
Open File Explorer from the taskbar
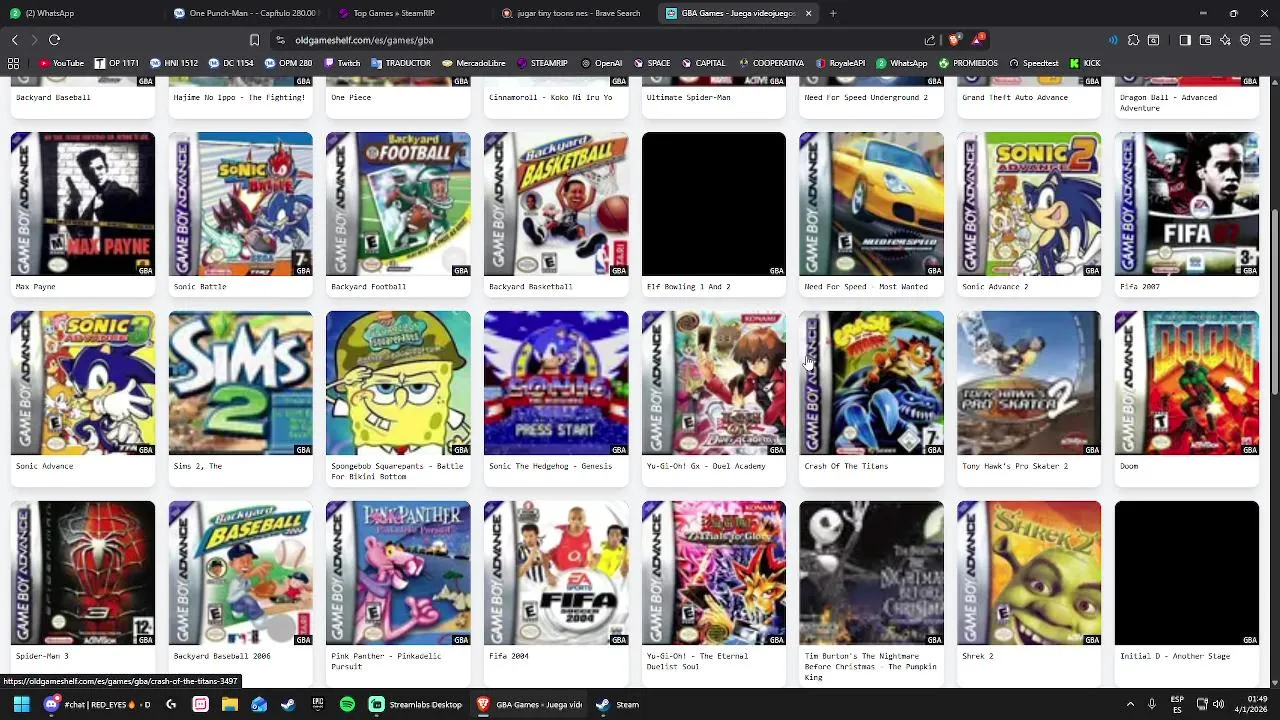coord(230,704)
